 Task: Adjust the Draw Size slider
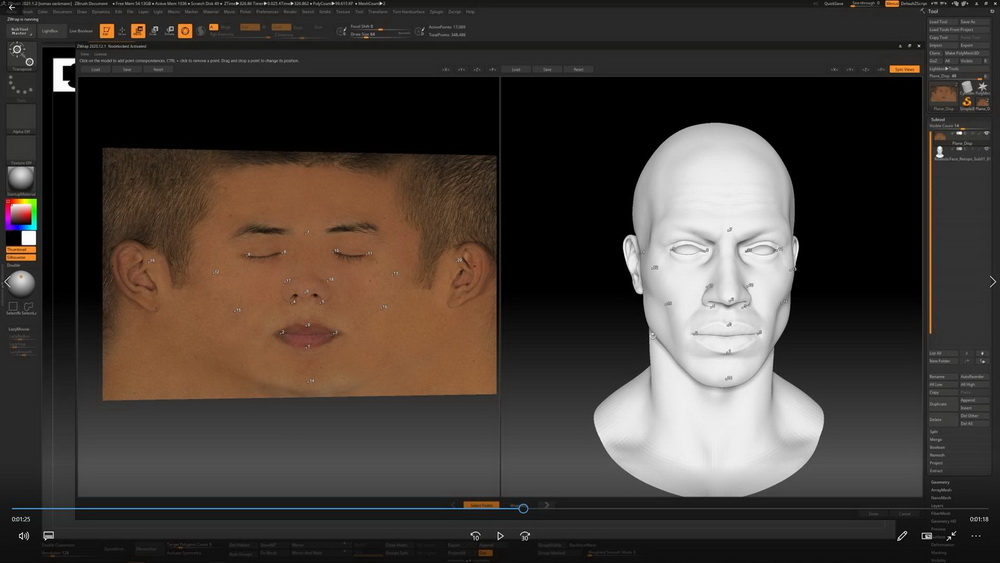(x=381, y=34)
